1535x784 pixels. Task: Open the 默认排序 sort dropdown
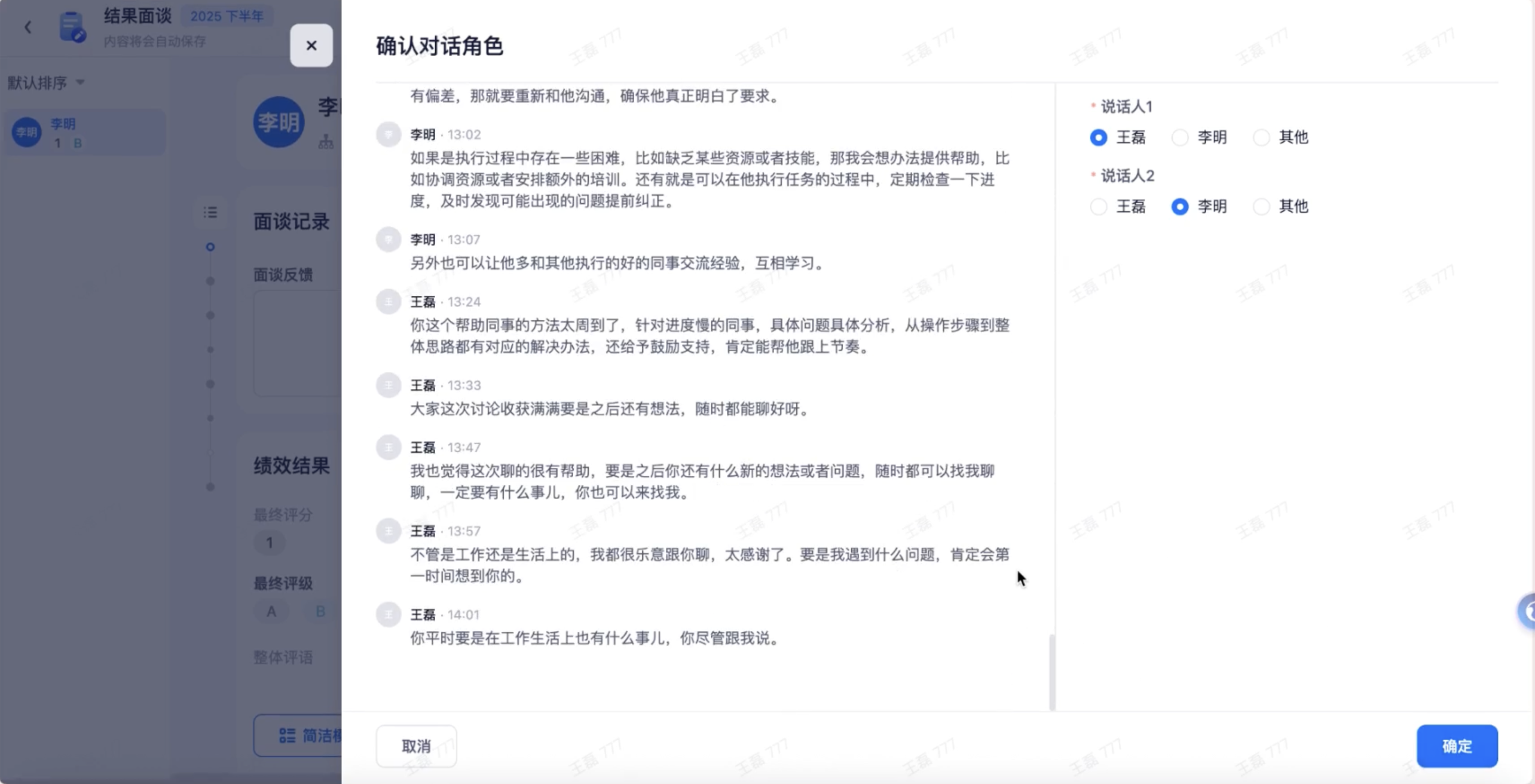pos(45,82)
